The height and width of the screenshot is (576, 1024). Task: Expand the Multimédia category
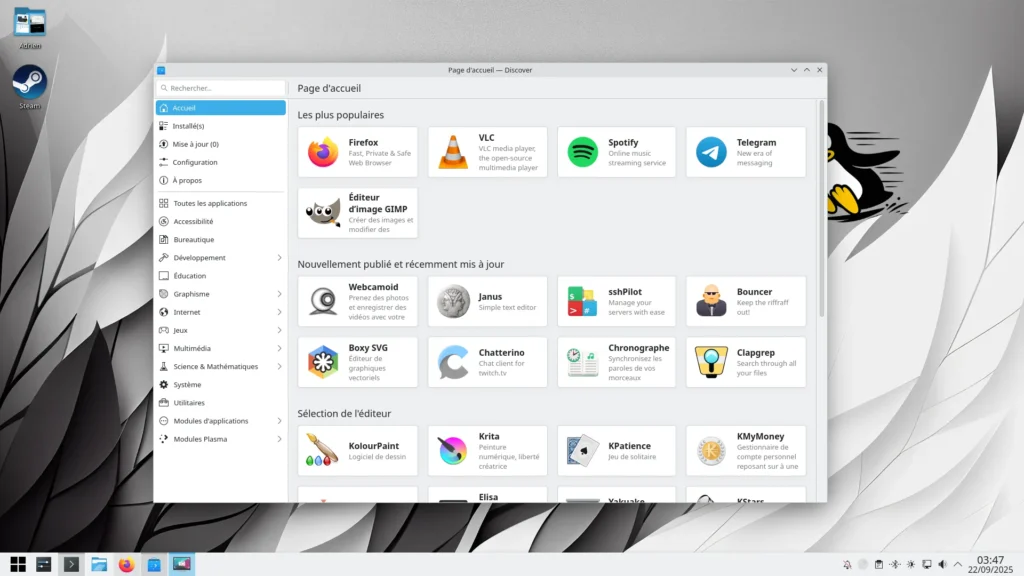[x=279, y=348]
